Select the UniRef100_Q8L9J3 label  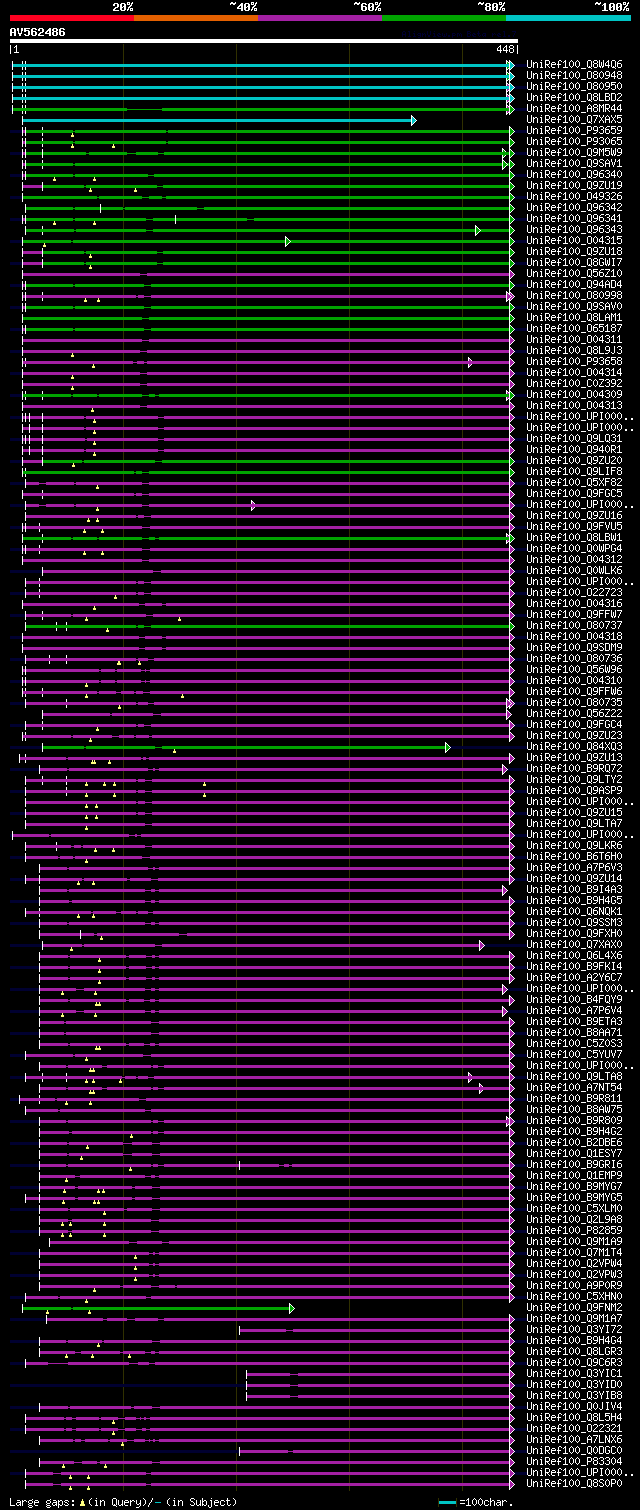click(x=574, y=350)
